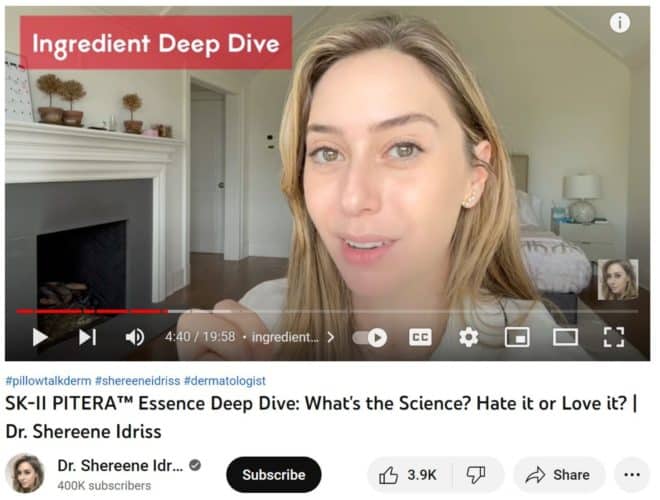Skip to the next video
Screen dimensions: 660x500
[88, 337]
